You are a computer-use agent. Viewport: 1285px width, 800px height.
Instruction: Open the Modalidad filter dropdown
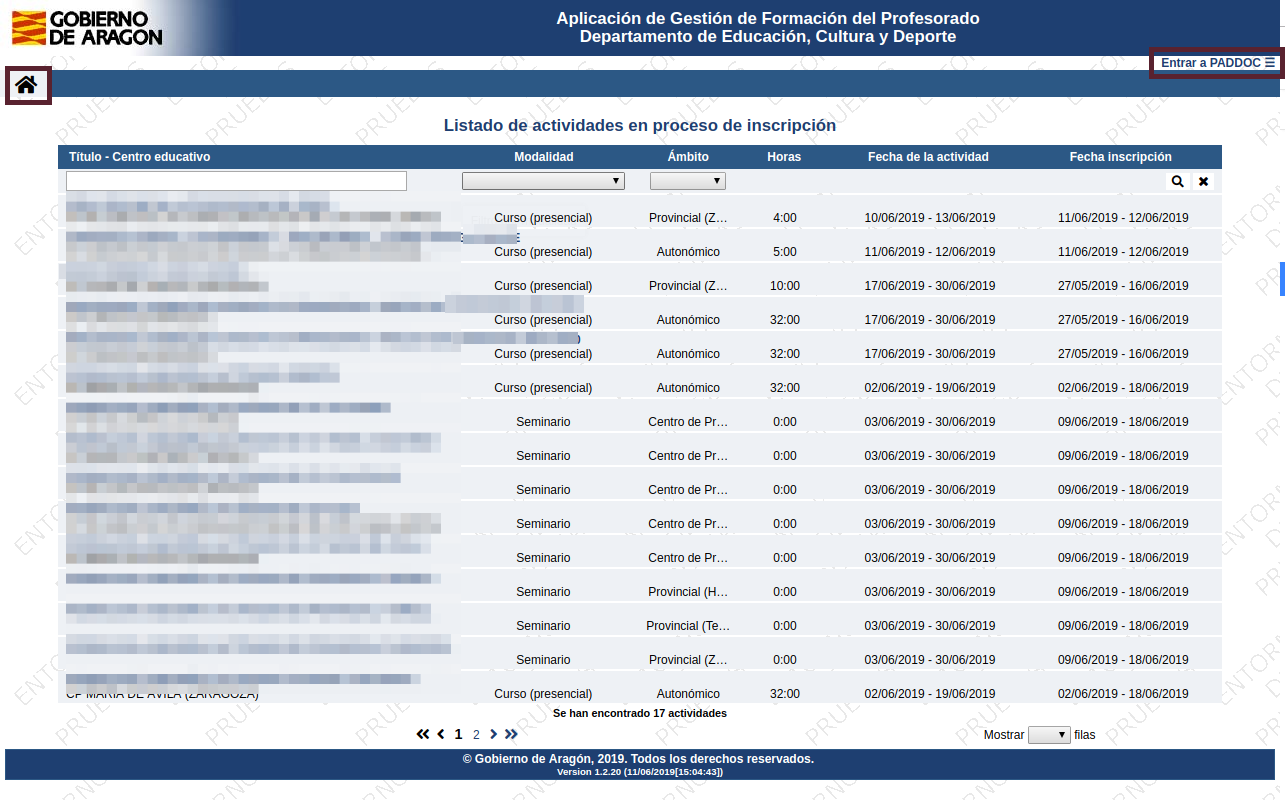[x=543, y=181]
